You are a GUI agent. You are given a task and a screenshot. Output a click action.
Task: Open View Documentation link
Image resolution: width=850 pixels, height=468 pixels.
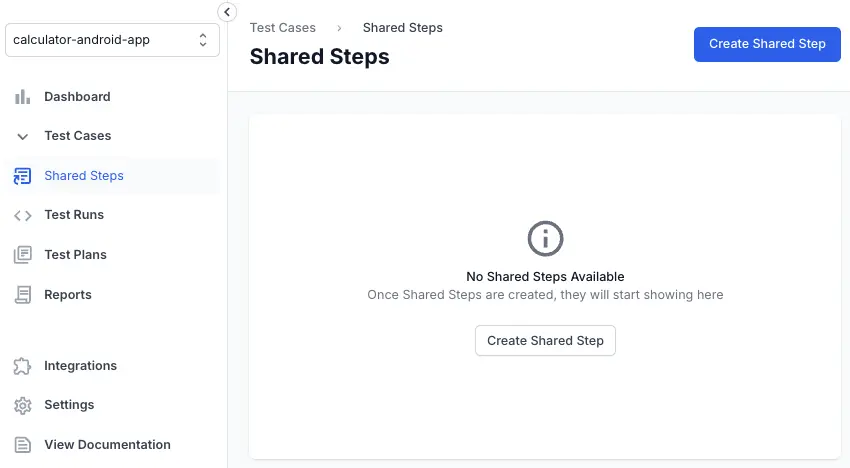click(x=107, y=445)
